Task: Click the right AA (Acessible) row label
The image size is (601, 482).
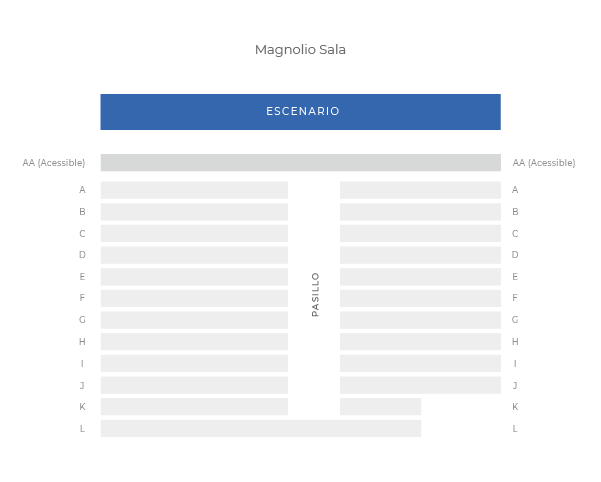Action: 544,162
